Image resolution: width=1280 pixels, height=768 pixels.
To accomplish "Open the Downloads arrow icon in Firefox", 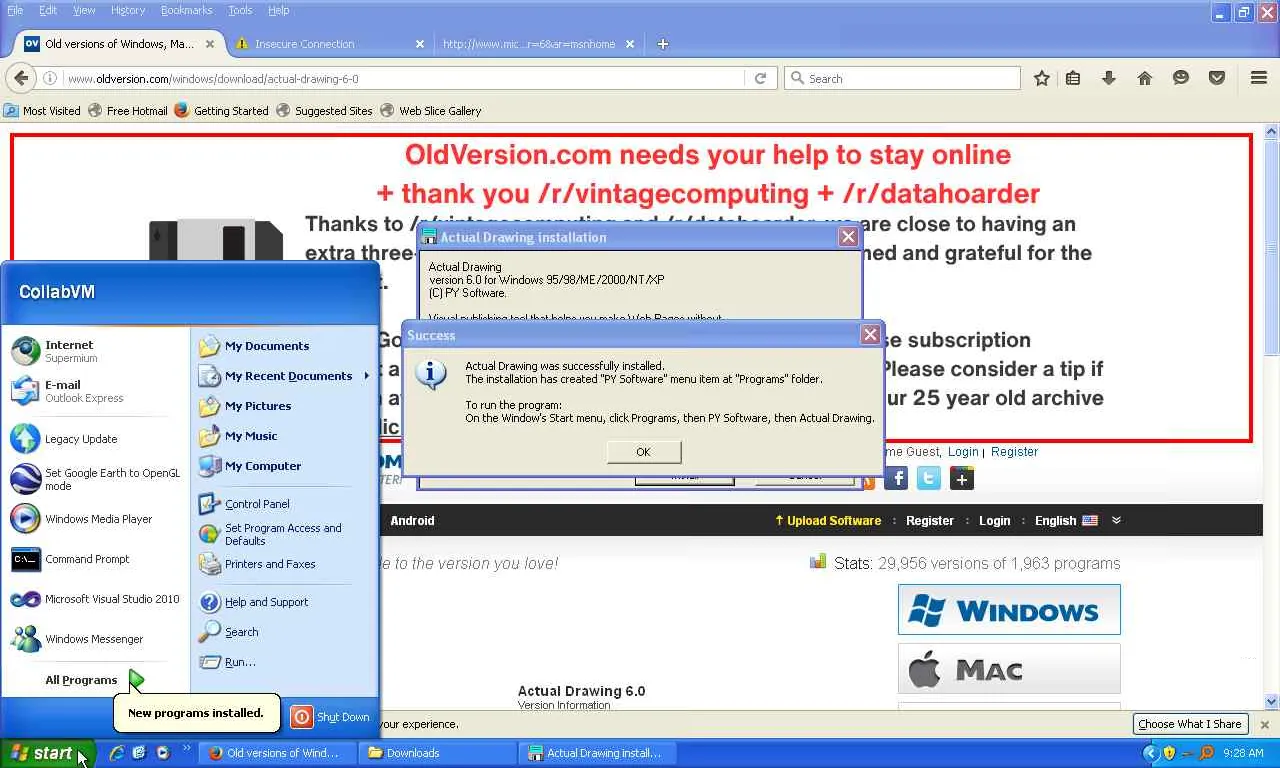I will pyautogui.click(x=1109, y=78).
